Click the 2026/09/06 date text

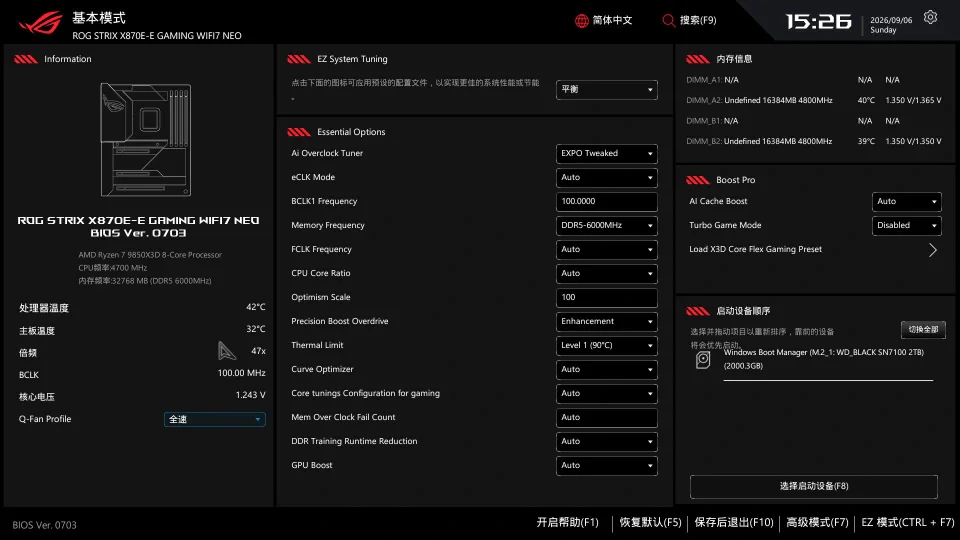pos(891,20)
